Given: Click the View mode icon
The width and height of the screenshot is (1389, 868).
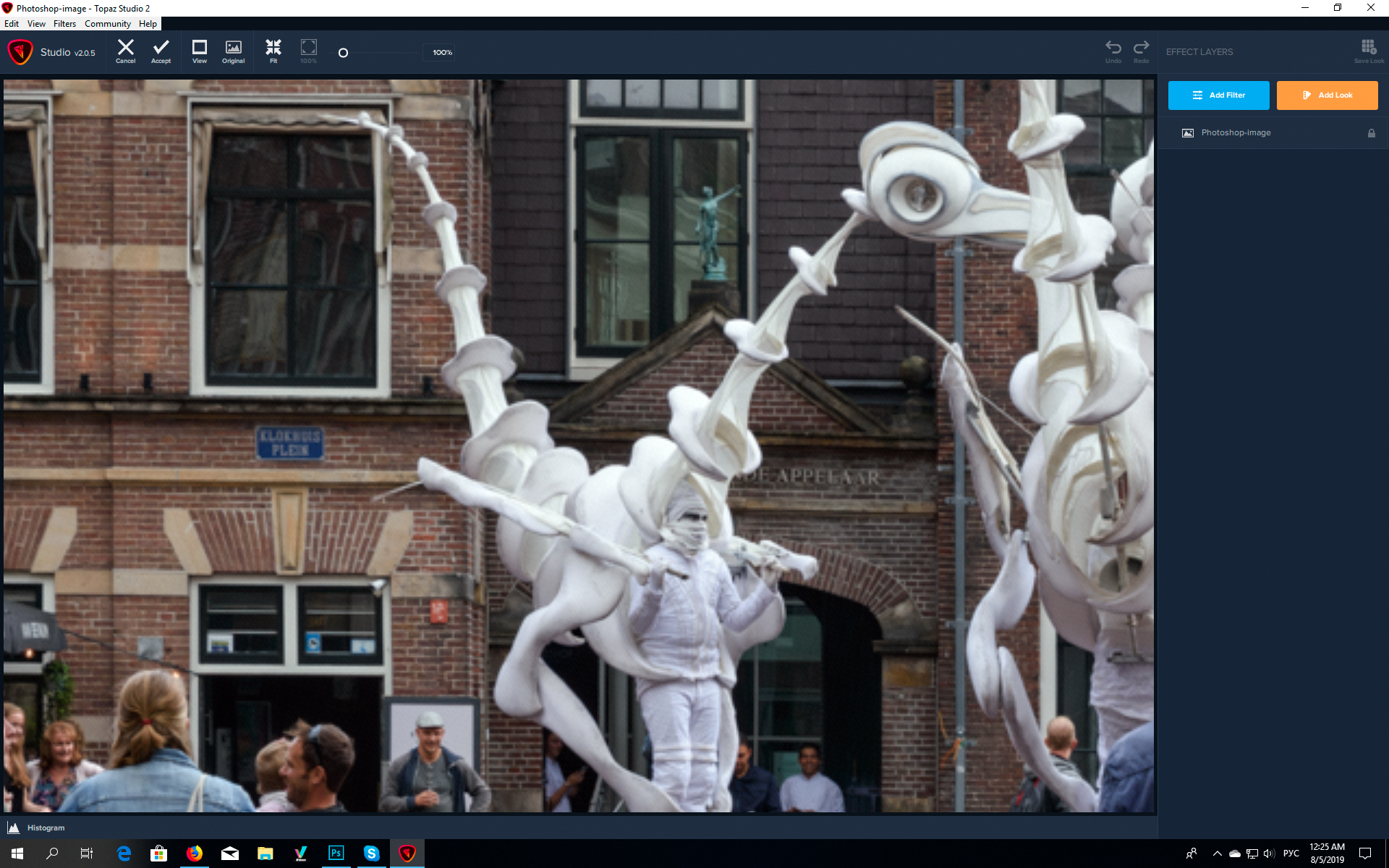Looking at the screenshot, I should tap(199, 51).
